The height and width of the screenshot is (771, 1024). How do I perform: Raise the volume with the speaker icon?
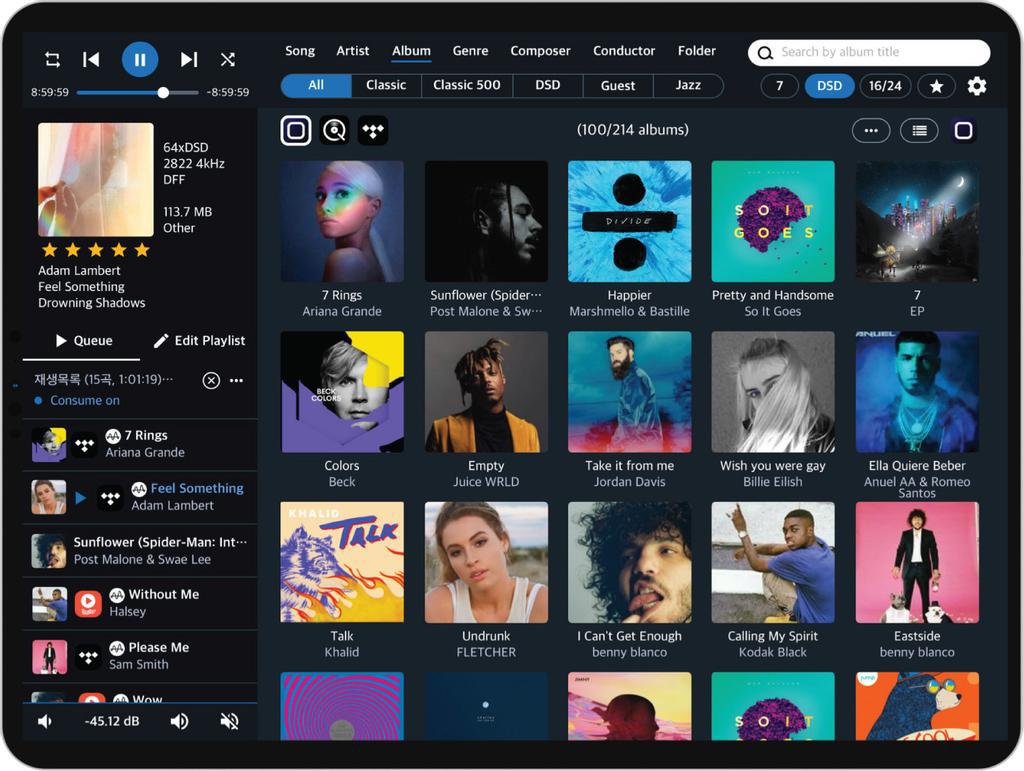[180, 721]
